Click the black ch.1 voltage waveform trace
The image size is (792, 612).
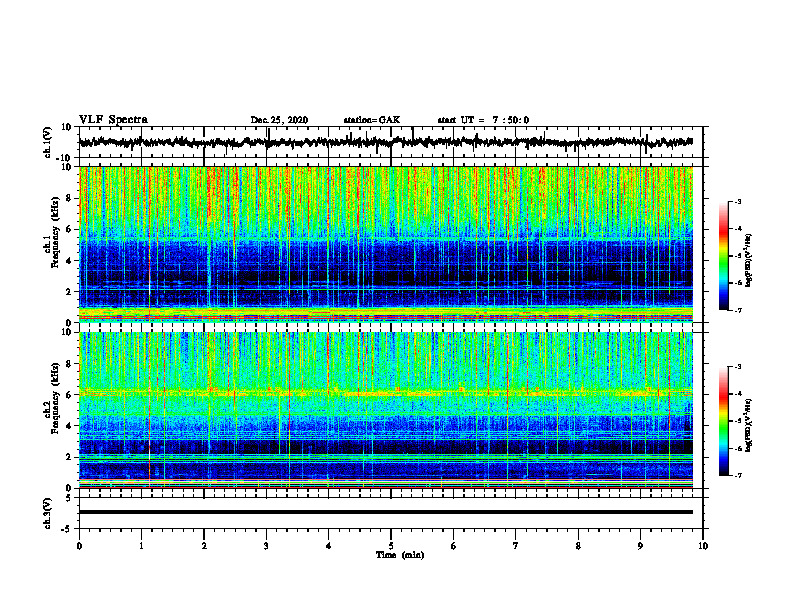[386, 142]
